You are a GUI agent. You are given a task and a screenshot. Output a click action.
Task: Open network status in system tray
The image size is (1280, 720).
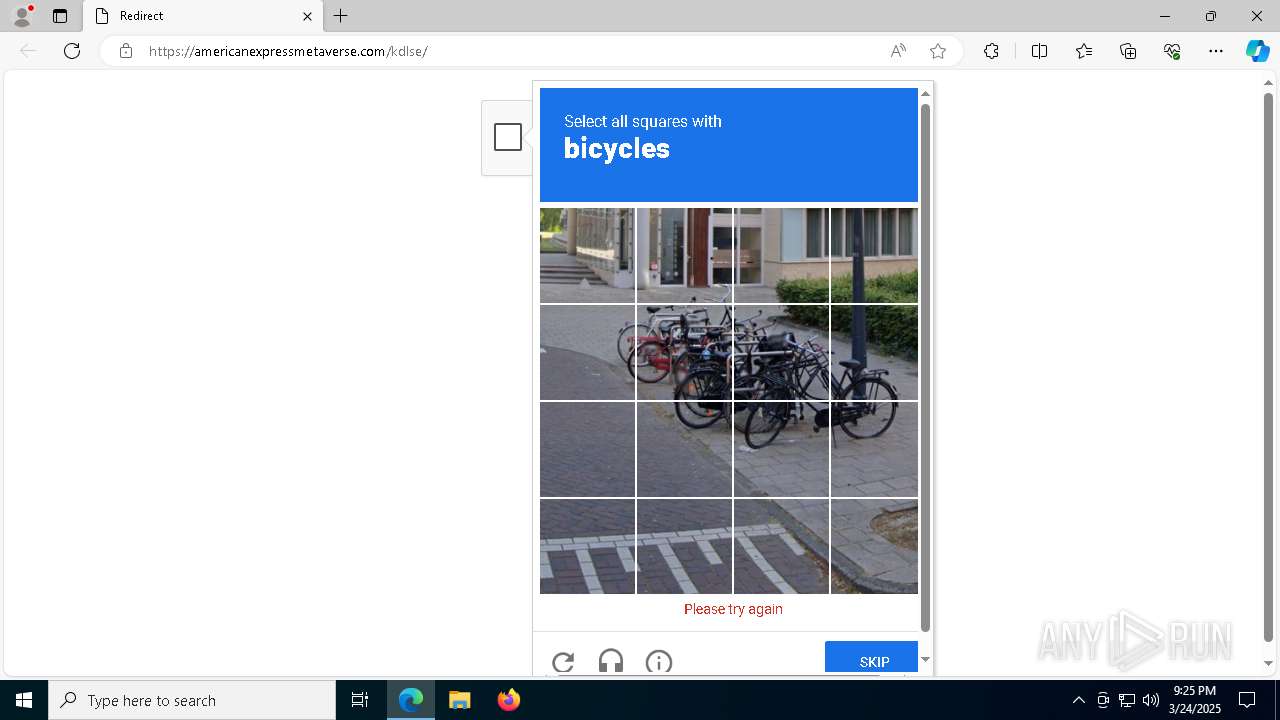pyautogui.click(x=1126, y=700)
